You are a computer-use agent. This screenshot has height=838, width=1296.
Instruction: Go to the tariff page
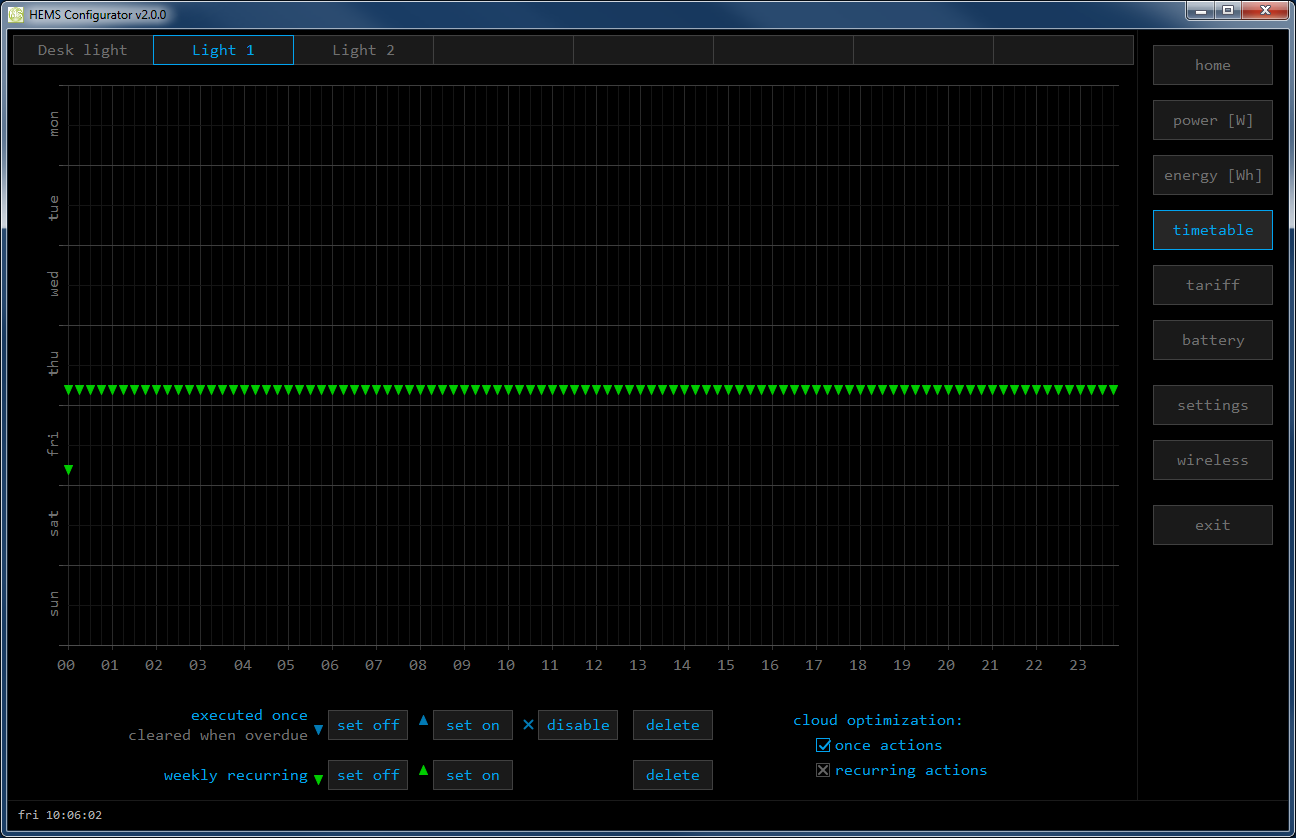pyautogui.click(x=1212, y=285)
